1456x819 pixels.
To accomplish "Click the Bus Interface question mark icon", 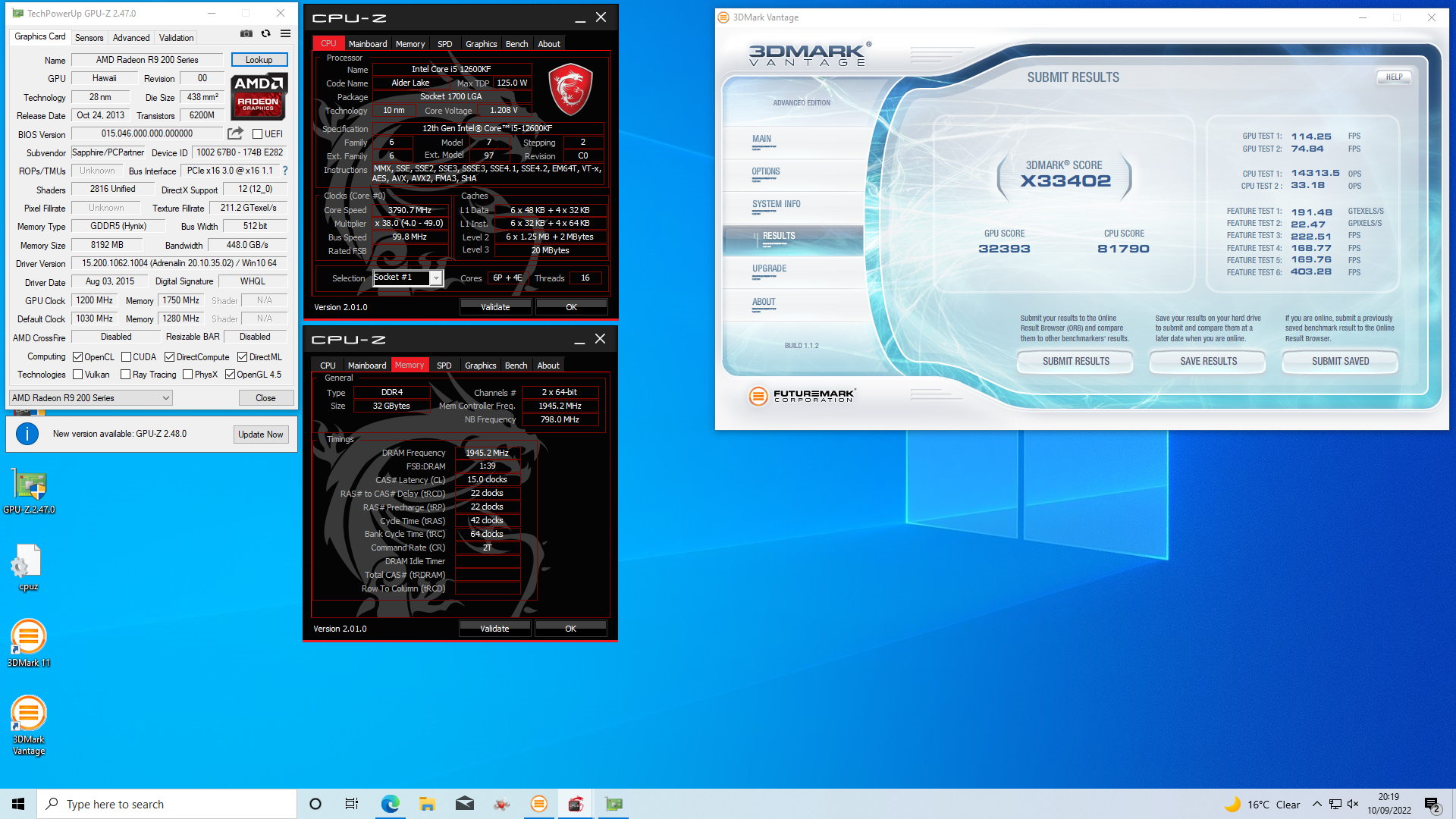I will pos(285,171).
